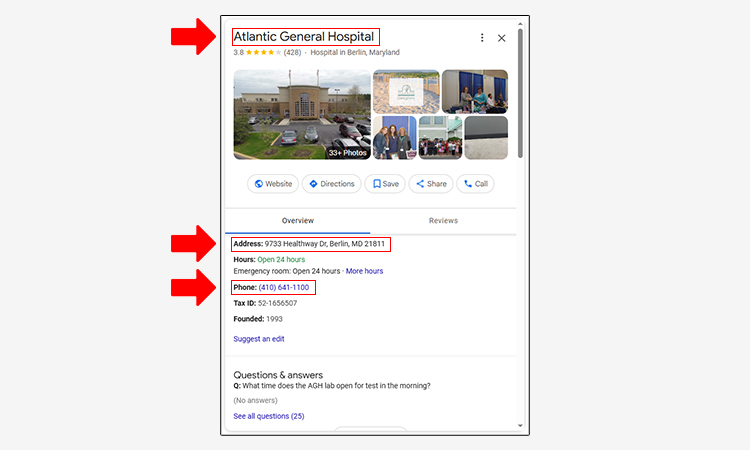Open See all questions (25)

[268, 416]
